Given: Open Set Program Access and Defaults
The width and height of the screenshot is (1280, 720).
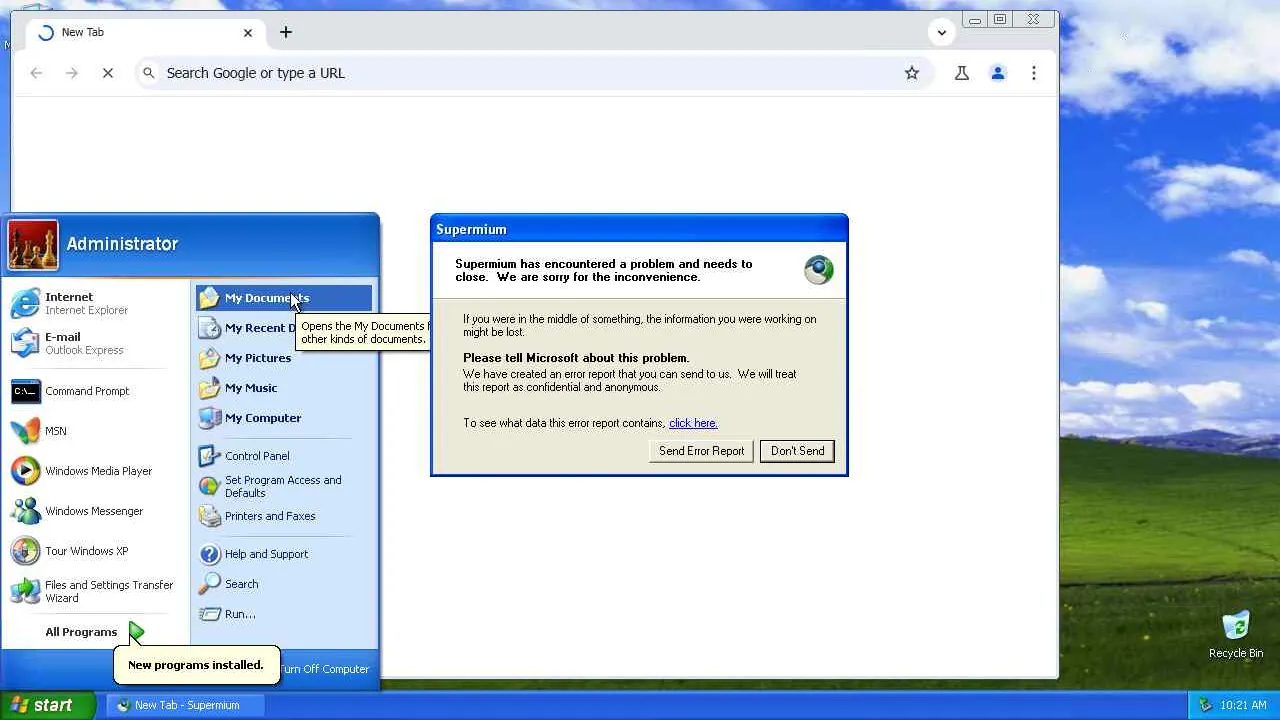Looking at the screenshot, I should coord(284,486).
